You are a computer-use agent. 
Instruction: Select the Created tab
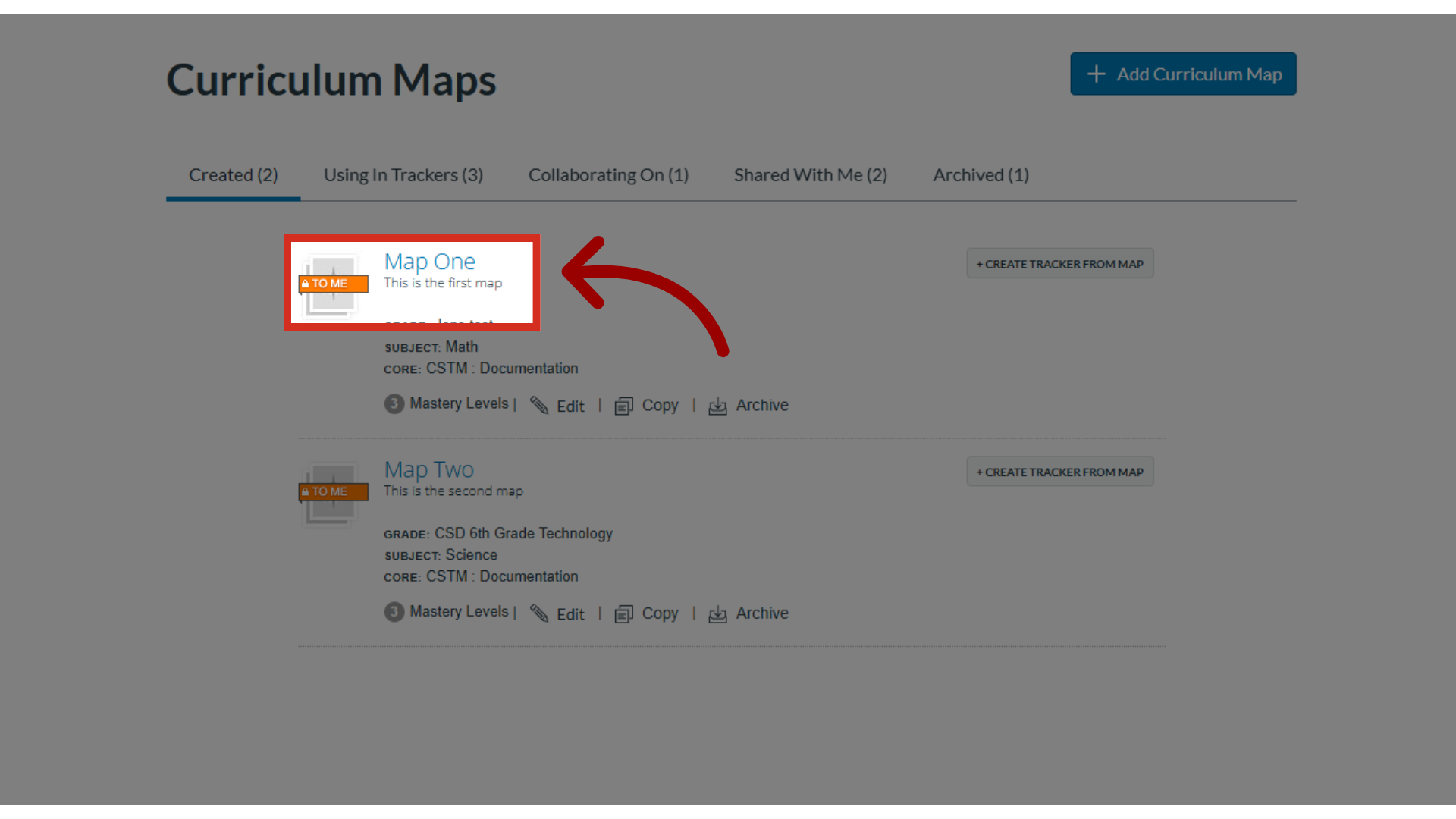click(233, 175)
